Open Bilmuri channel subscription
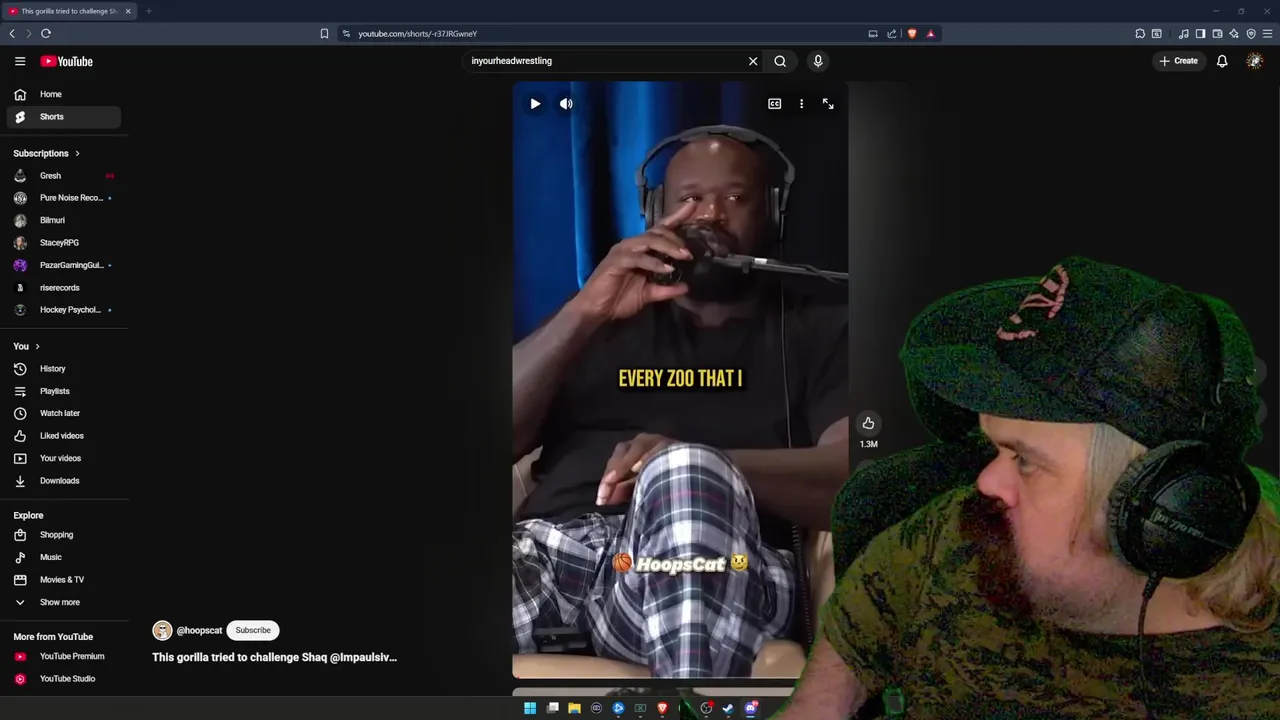 (64, 220)
